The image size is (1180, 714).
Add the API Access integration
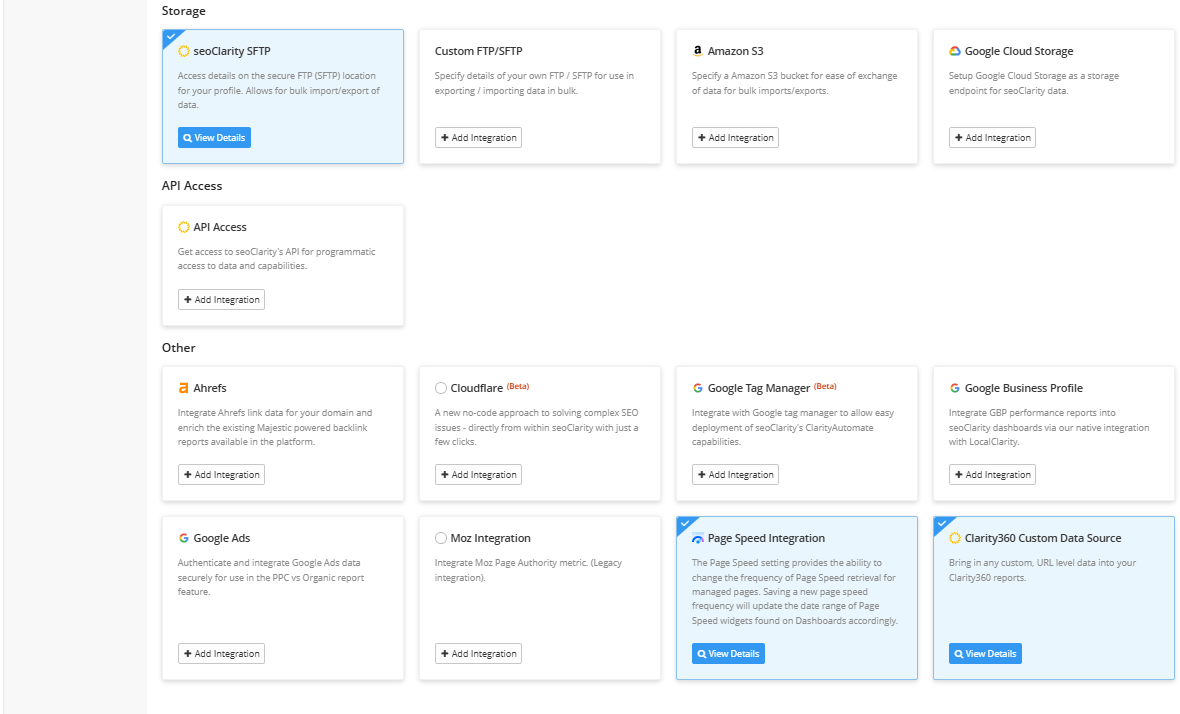[x=221, y=300]
